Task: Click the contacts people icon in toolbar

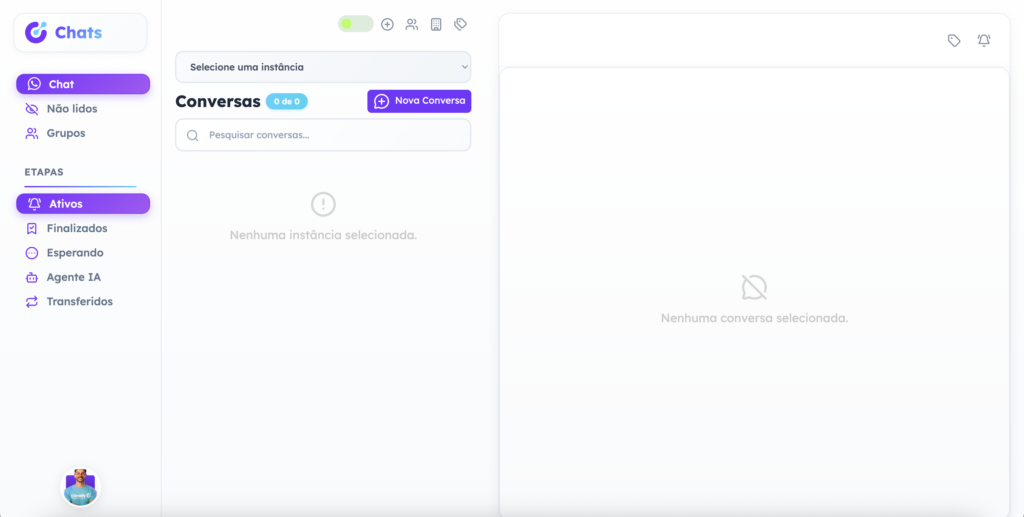Action: tap(411, 24)
